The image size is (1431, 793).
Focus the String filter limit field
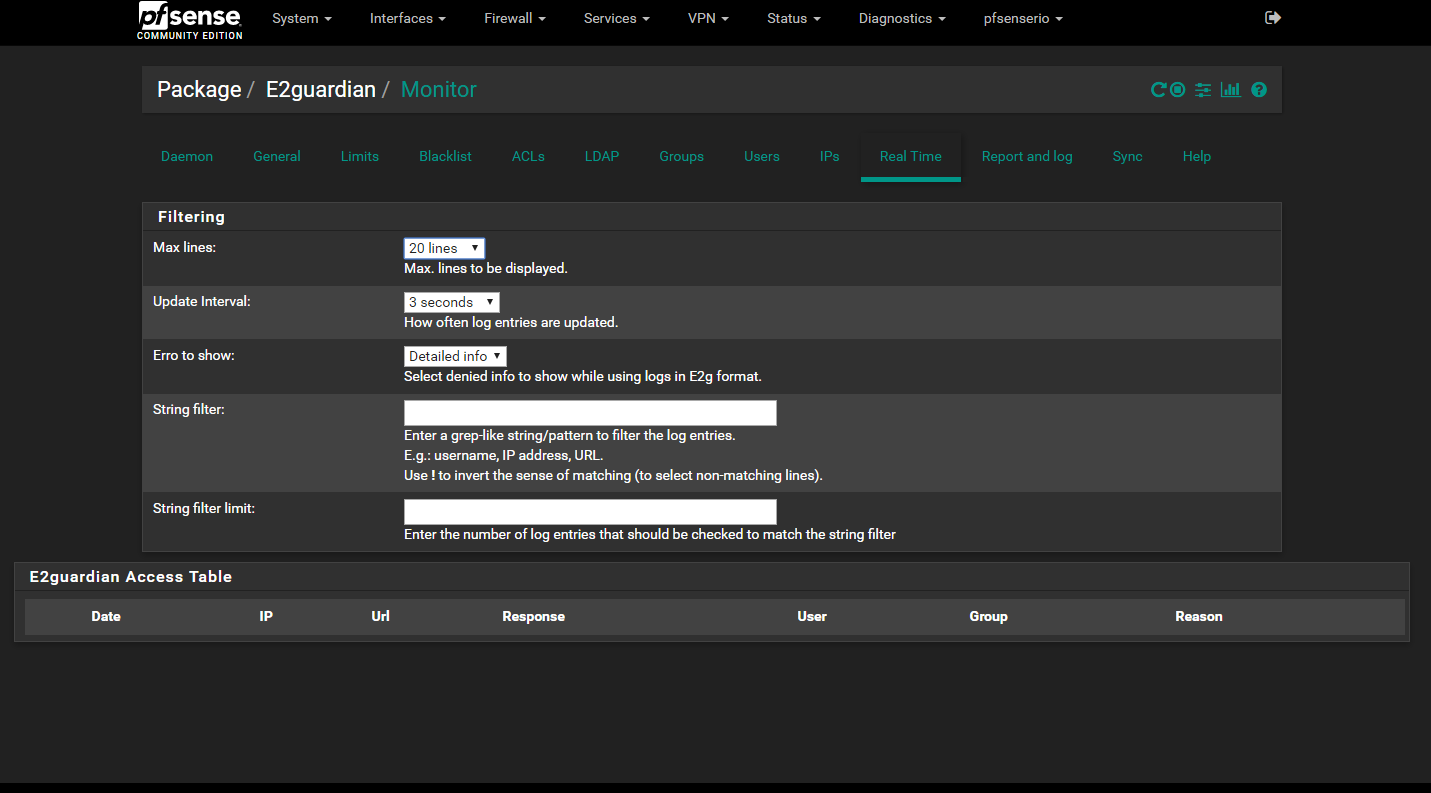(590, 512)
